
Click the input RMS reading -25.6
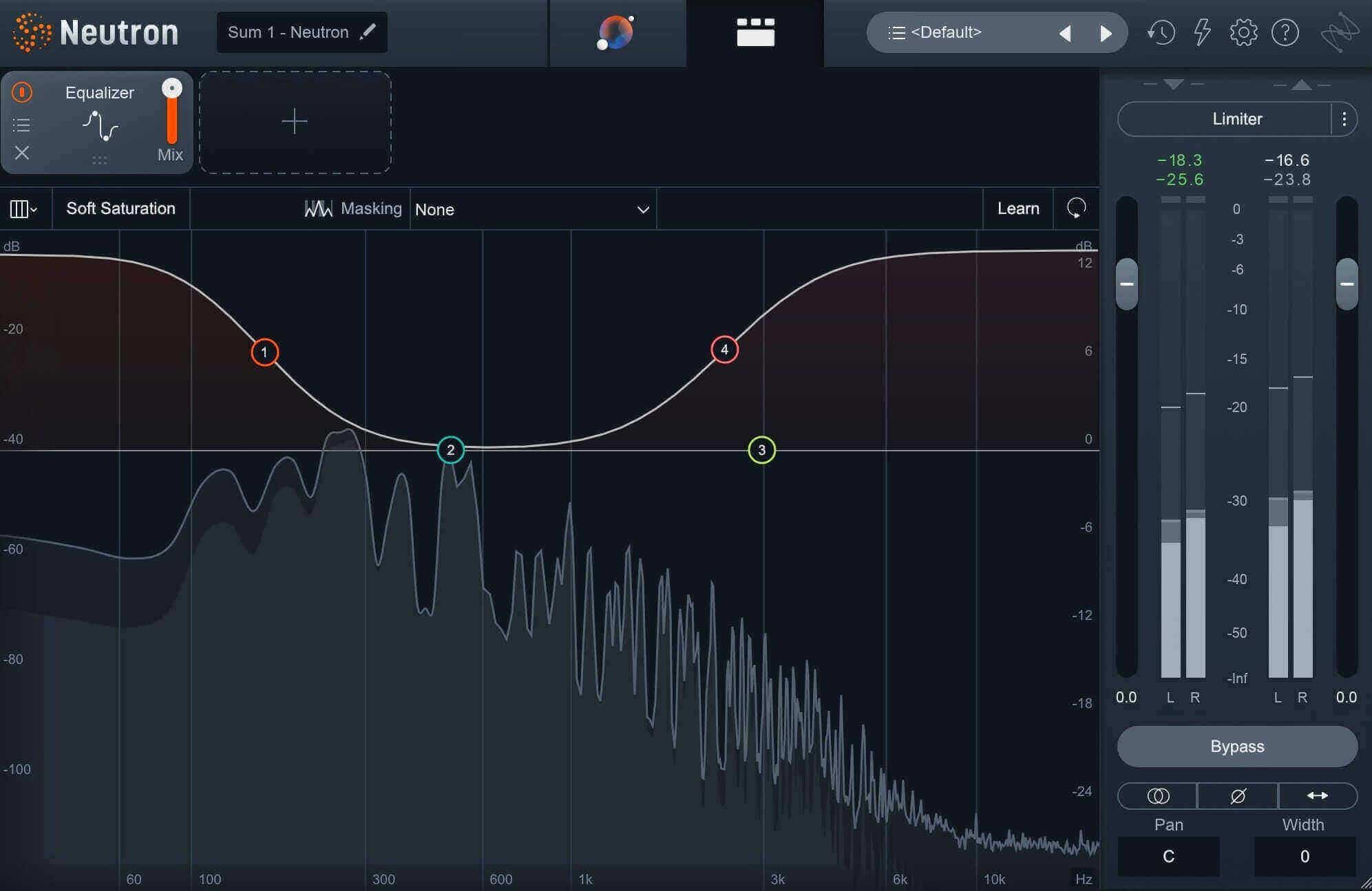[x=1180, y=180]
